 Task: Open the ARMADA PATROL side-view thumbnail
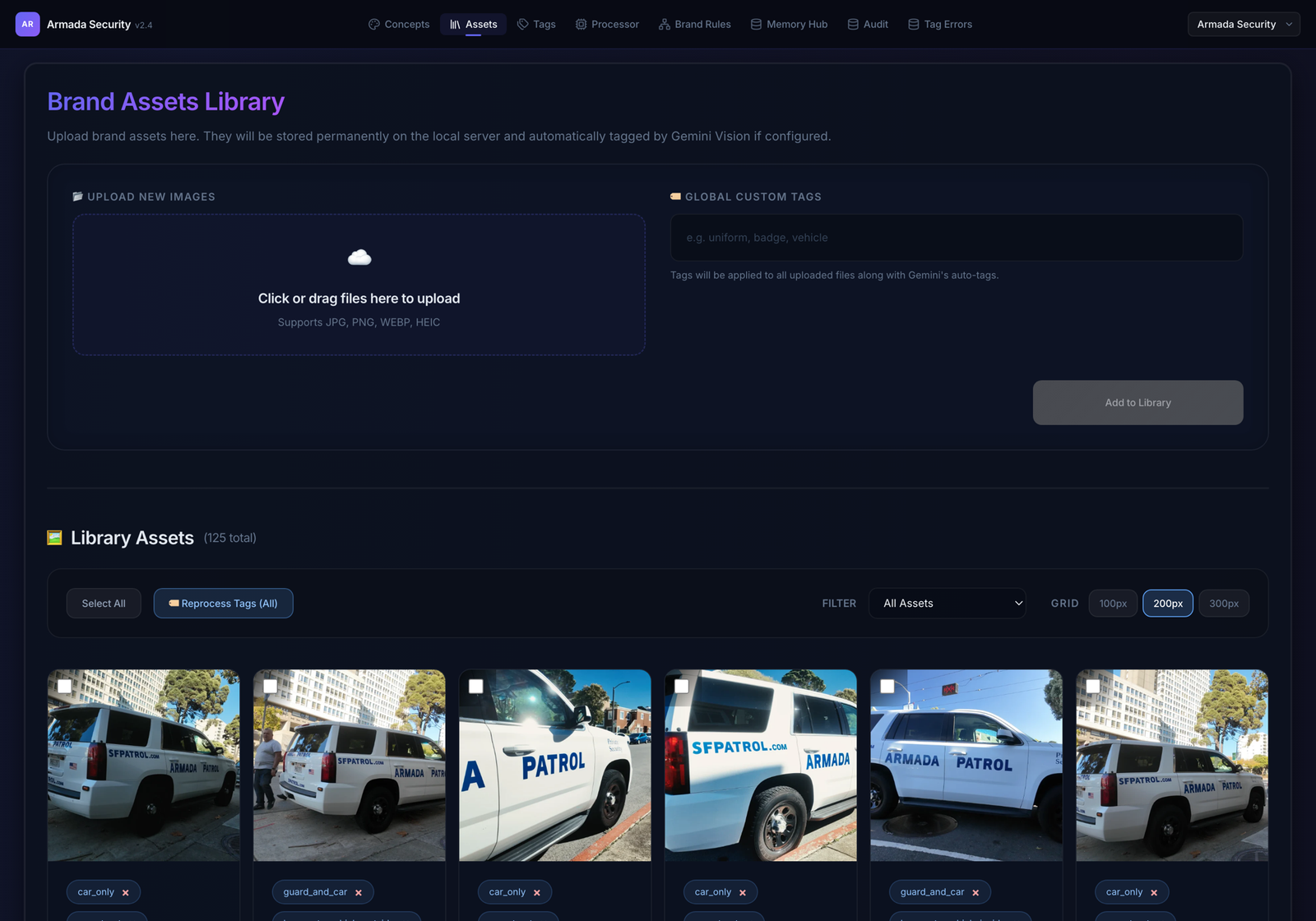point(966,765)
